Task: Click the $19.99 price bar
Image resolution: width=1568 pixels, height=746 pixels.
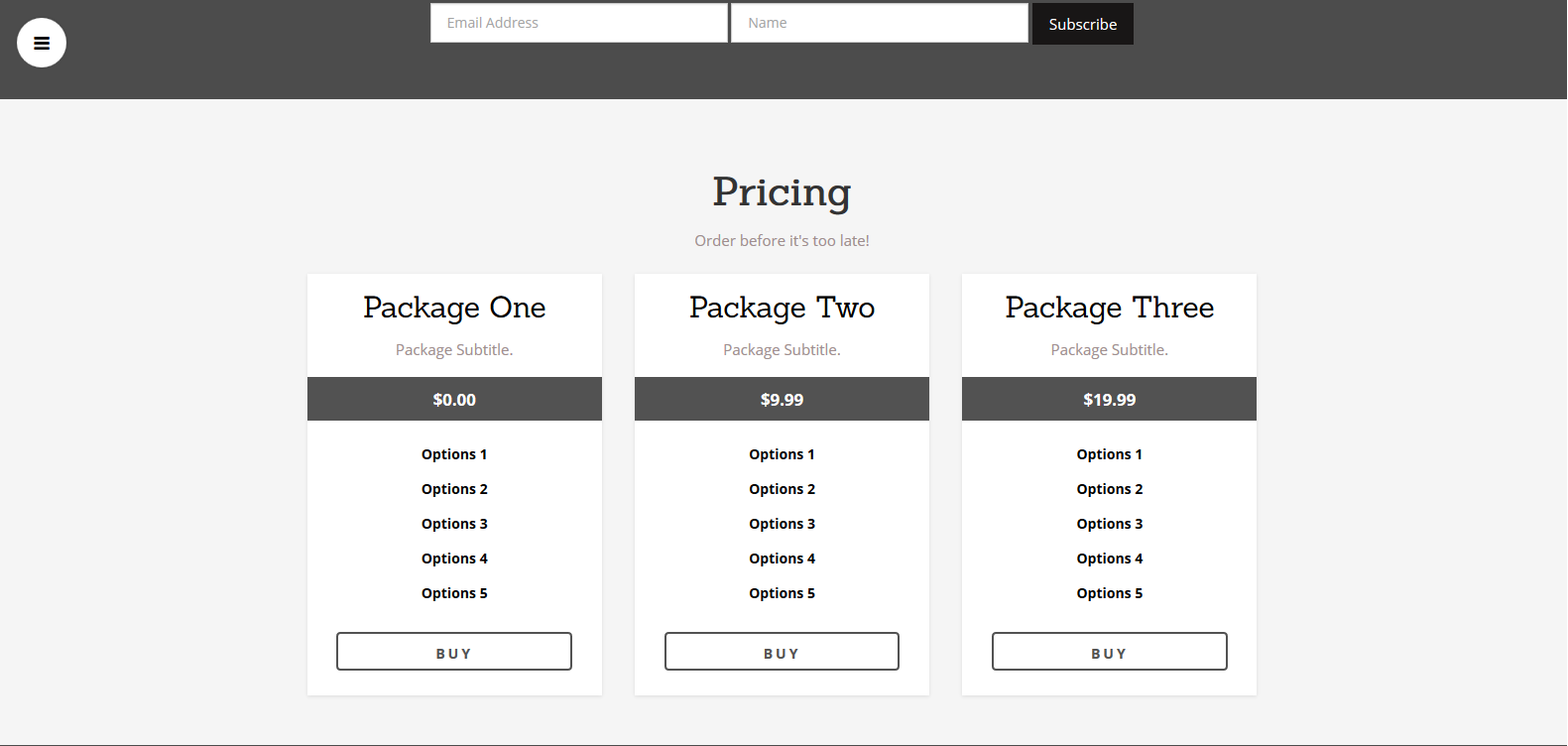Action: click(x=1109, y=399)
